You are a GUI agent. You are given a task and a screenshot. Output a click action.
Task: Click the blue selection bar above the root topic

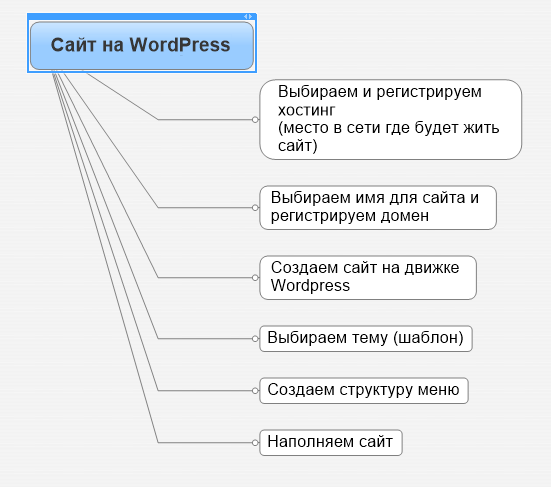(x=142, y=17)
